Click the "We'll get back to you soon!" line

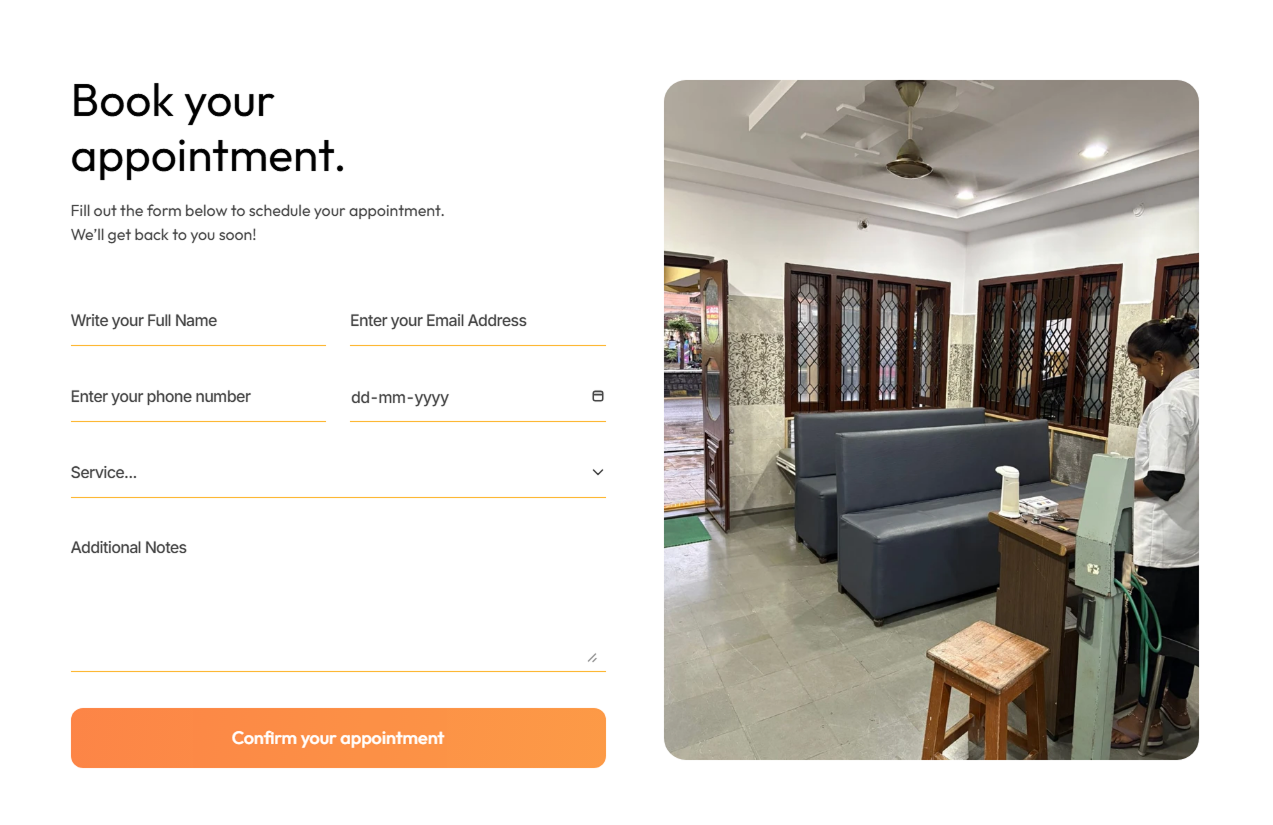(164, 235)
